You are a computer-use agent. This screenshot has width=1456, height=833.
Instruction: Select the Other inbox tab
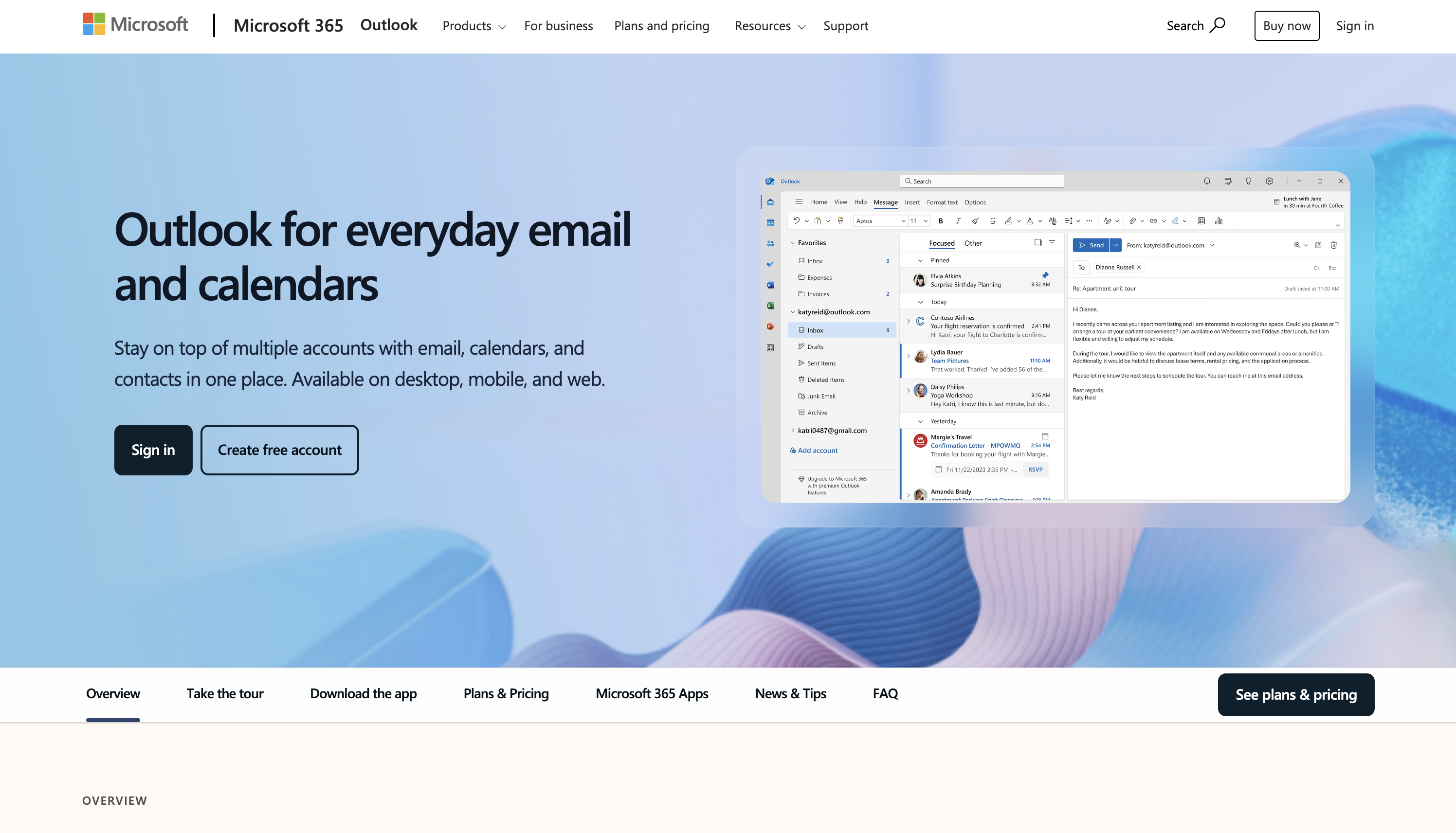pyautogui.click(x=973, y=243)
